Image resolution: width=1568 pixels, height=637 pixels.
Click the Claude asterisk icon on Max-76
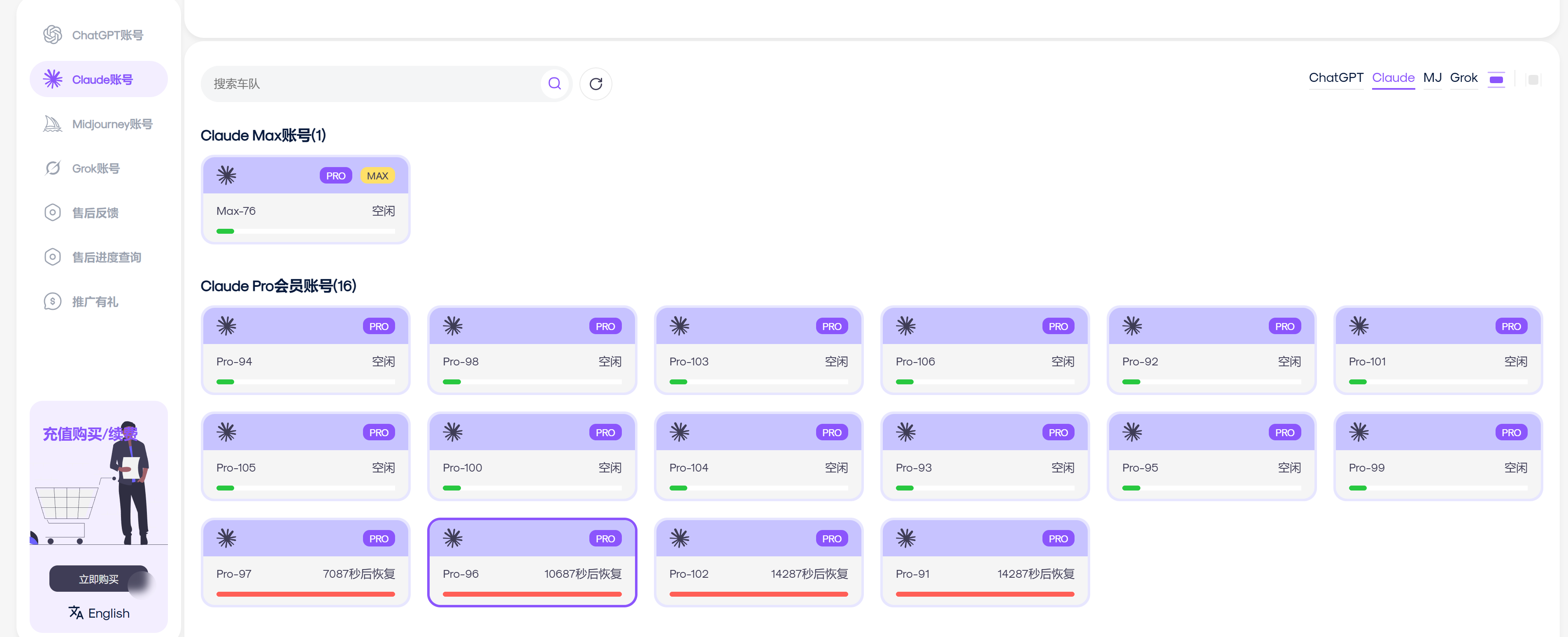(226, 175)
